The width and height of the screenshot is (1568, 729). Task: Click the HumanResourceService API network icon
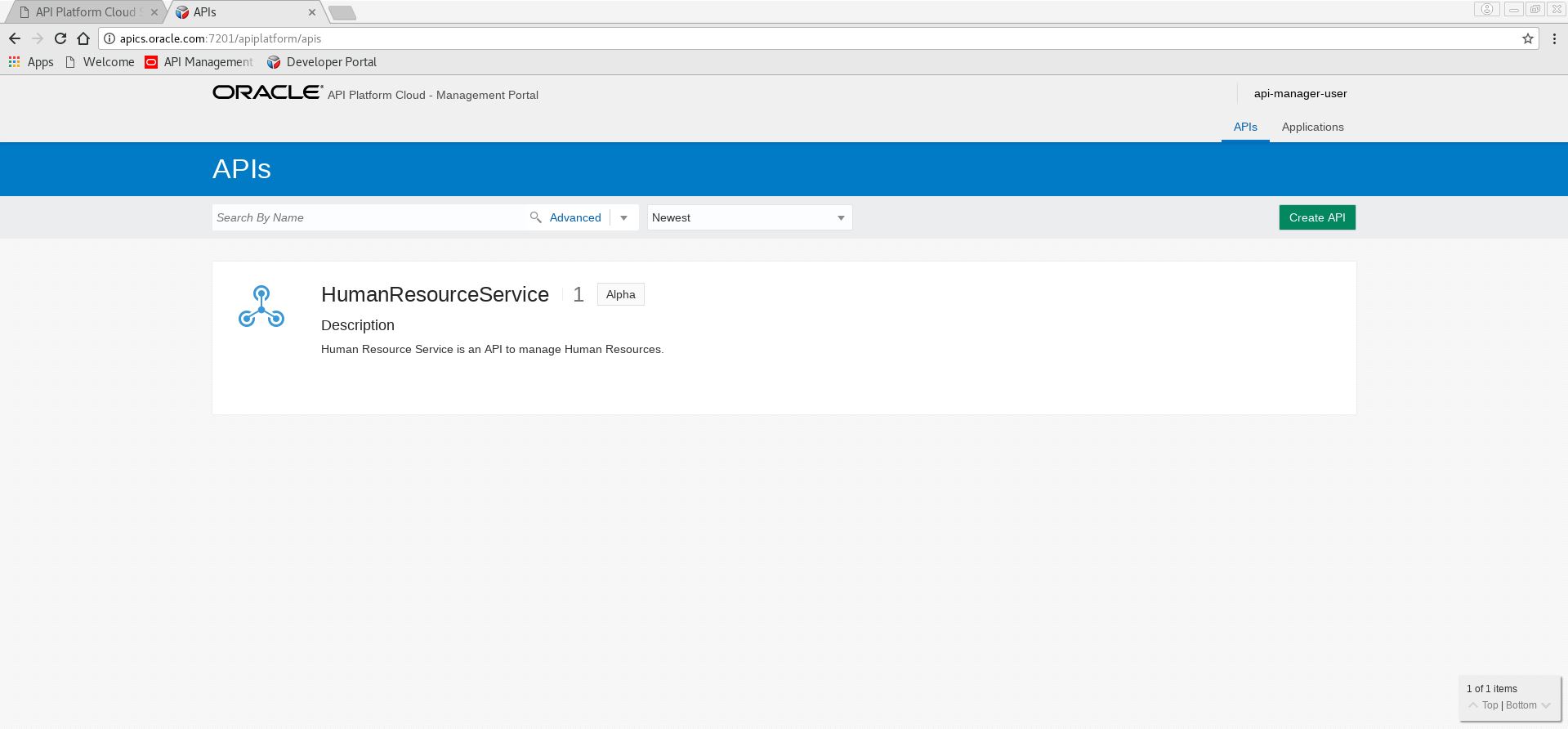click(x=261, y=306)
